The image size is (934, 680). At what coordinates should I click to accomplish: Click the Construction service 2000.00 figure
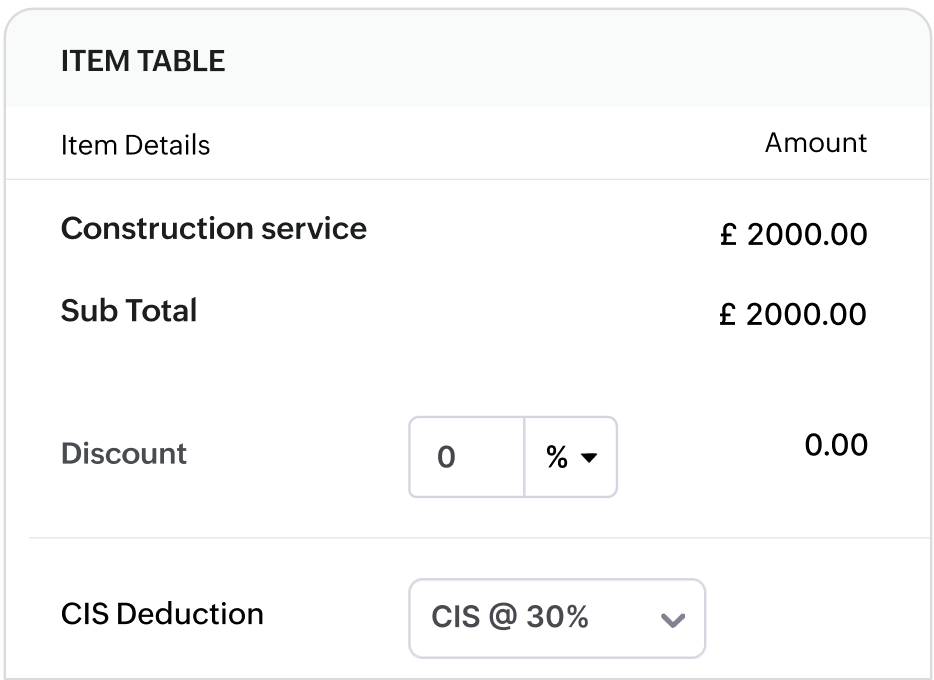click(x=807, y=235)
